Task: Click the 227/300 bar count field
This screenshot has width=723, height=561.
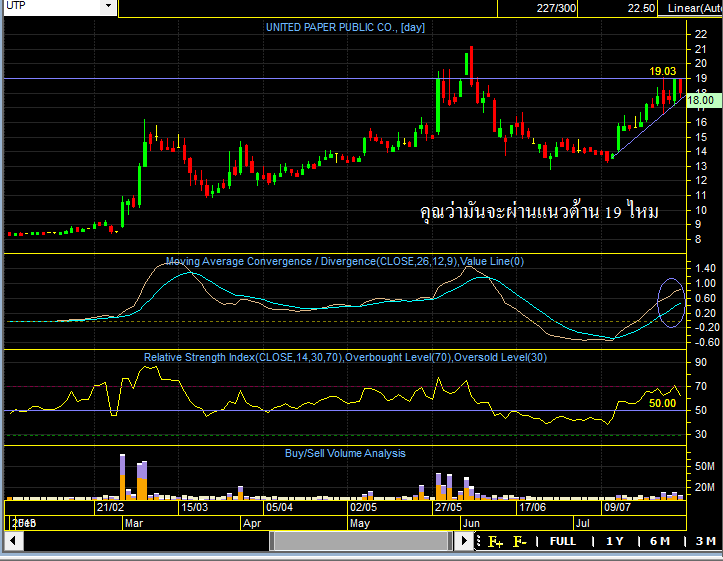Action: 537,8
